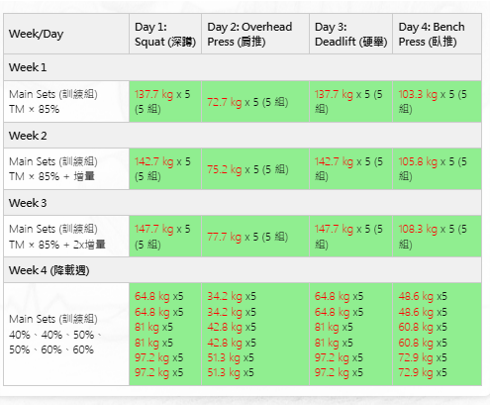
Task: Click the Week 3 section row
Action: coord(242,203)
